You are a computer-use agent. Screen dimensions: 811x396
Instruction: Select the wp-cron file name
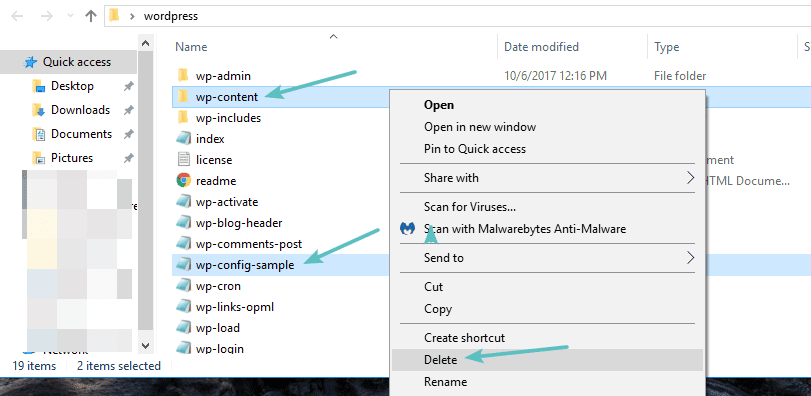(218, 286)
